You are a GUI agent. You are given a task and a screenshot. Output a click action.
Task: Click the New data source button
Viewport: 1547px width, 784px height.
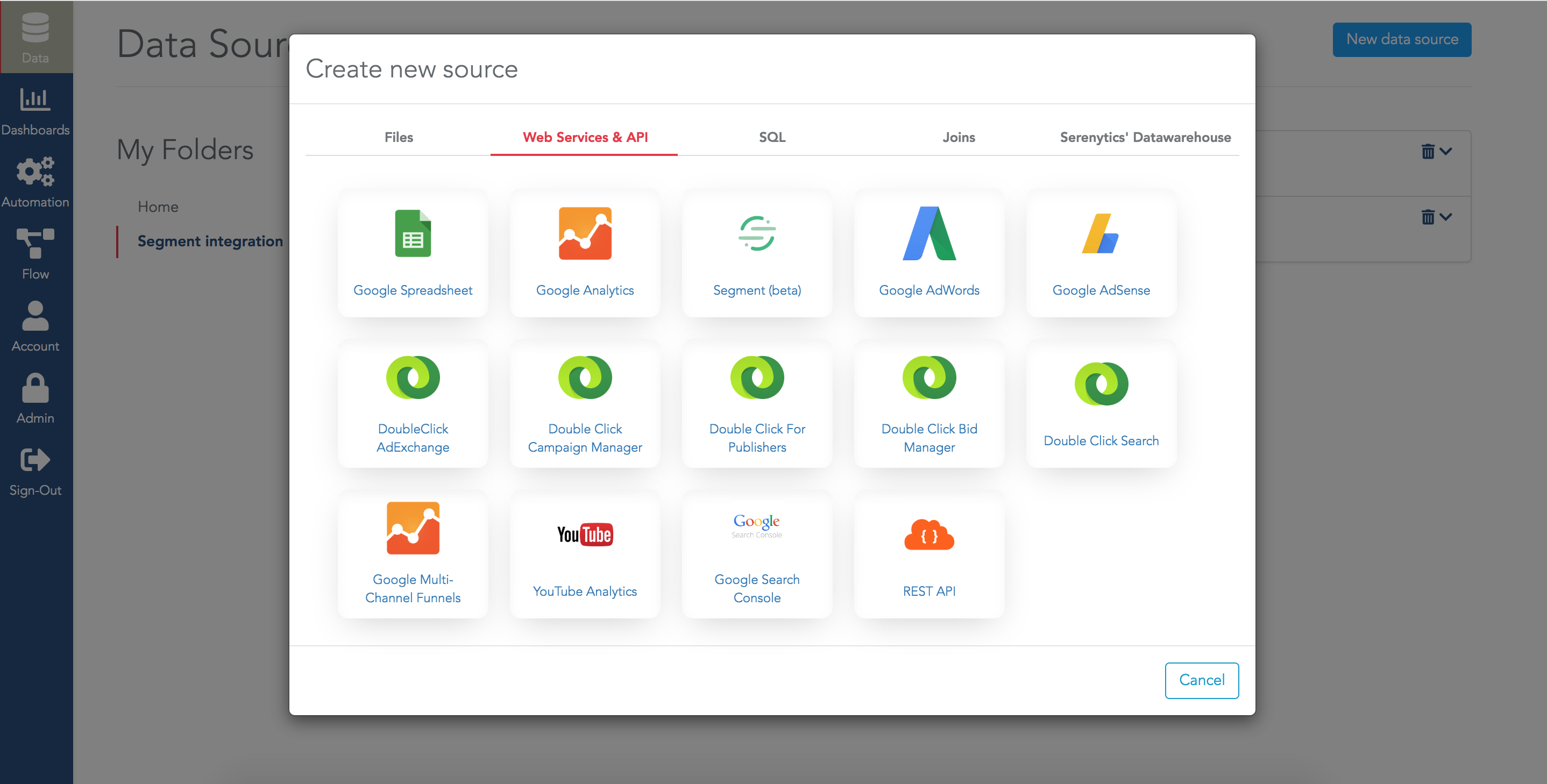click(1402, 40)
